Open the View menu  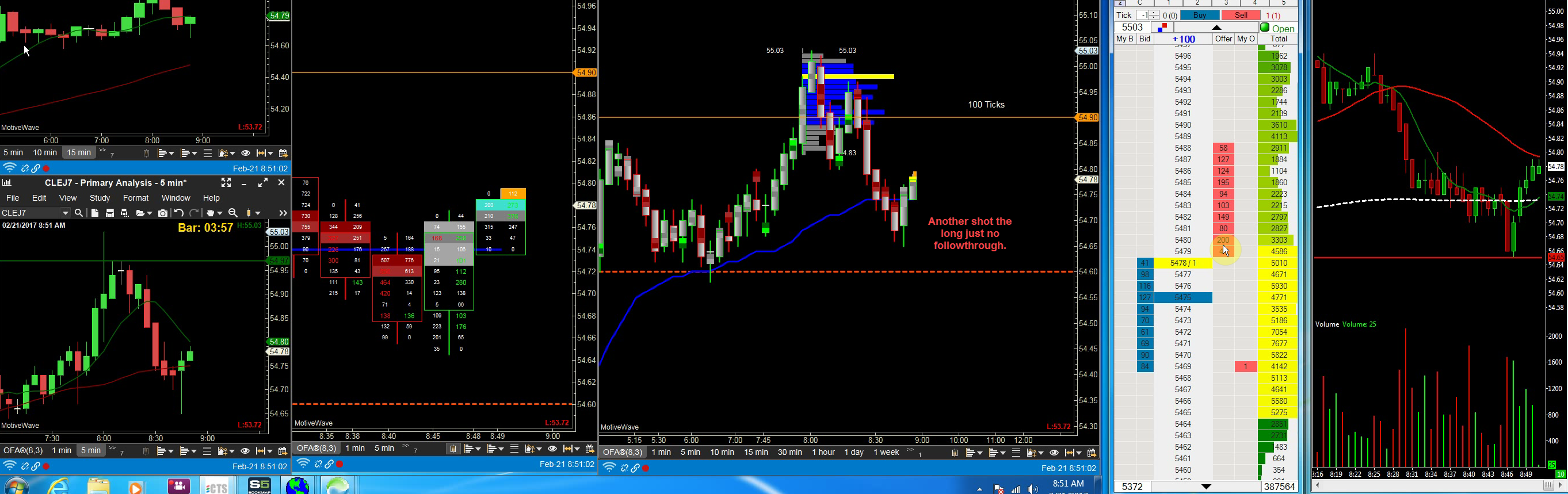click(x=67, y=198)
